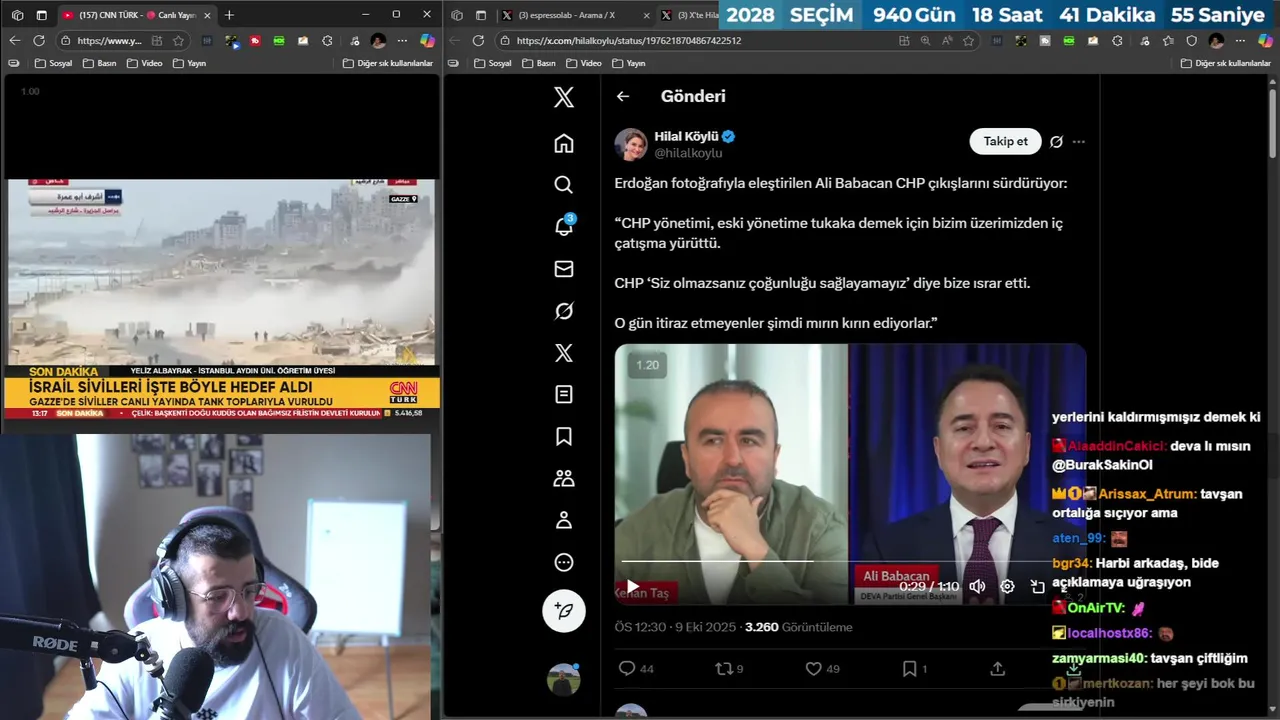
Task: Compose new post with feather button
Action: (x=564, y=610)
